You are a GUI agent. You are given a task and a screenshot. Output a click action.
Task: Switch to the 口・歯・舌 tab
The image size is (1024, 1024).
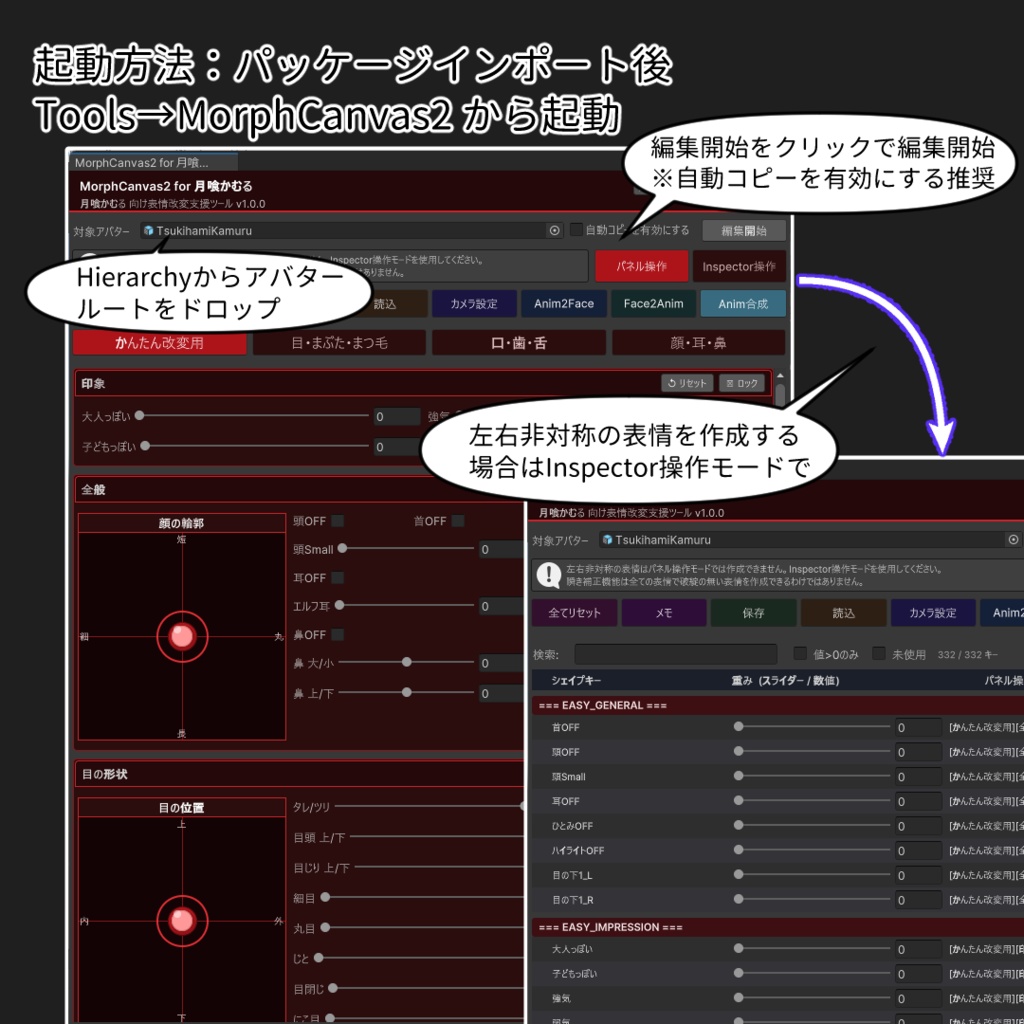pyautogui.click(x=519, y=342)
